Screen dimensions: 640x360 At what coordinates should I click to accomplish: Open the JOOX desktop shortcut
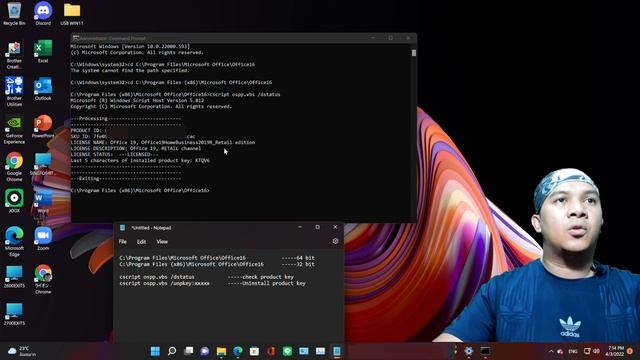pos(14,201)
